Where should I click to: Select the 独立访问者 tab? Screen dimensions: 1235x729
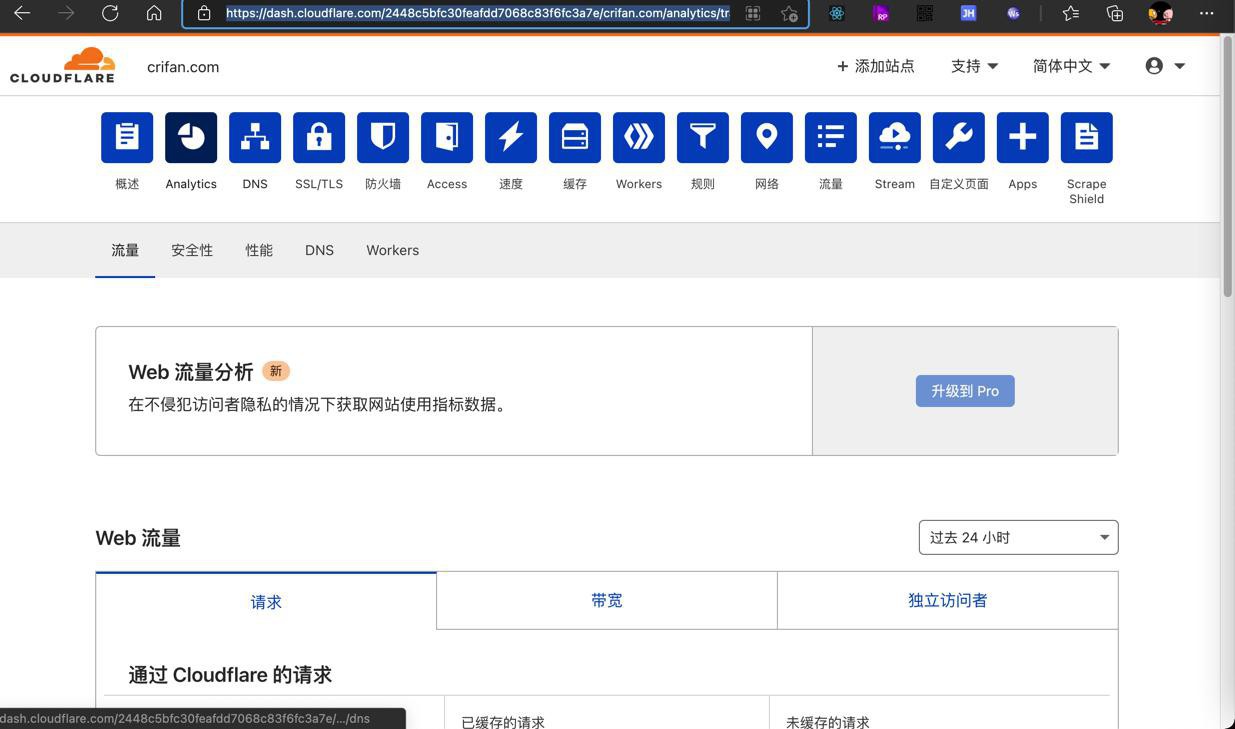pos(947,600)
